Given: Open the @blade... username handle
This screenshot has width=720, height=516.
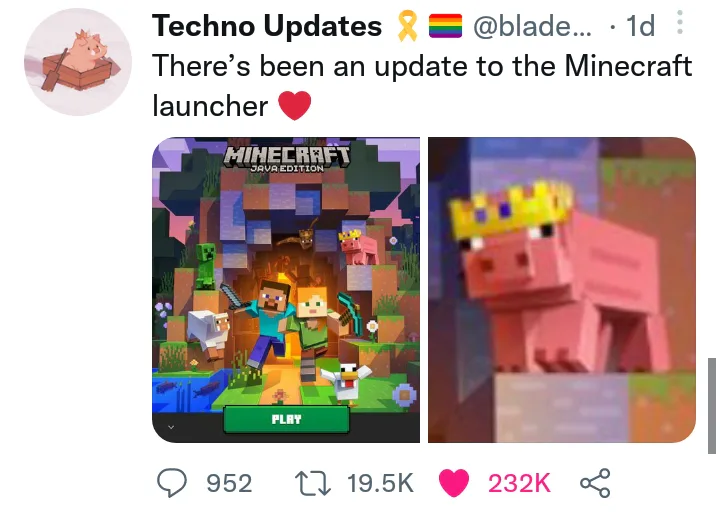Looking at the screenshot, I should (532, 26).
